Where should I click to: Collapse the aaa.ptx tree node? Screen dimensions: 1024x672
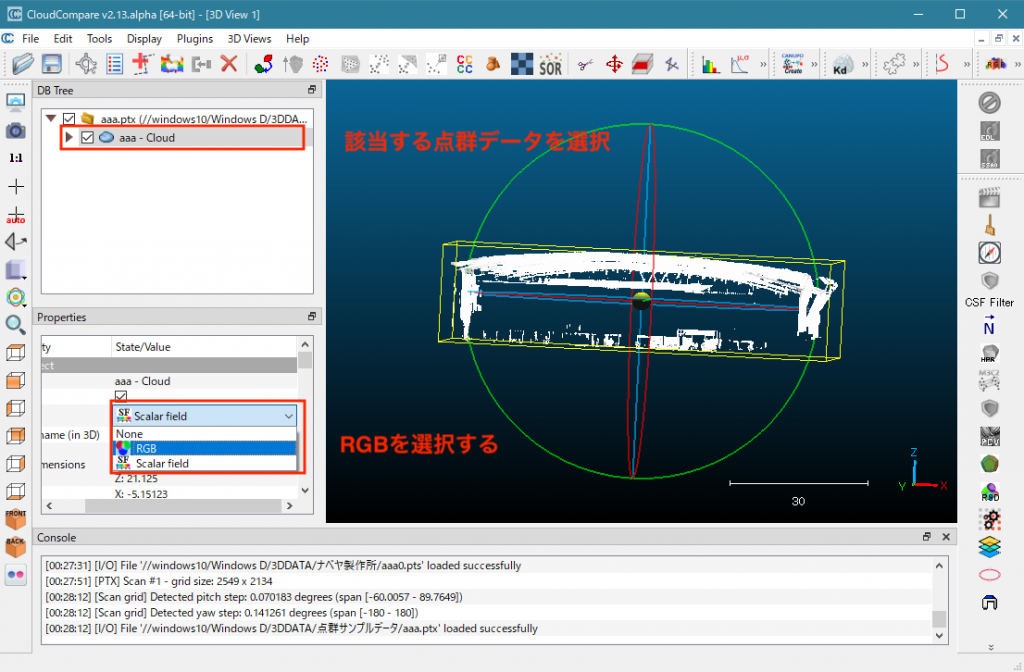pyautogui.click(x=51, y=119)
